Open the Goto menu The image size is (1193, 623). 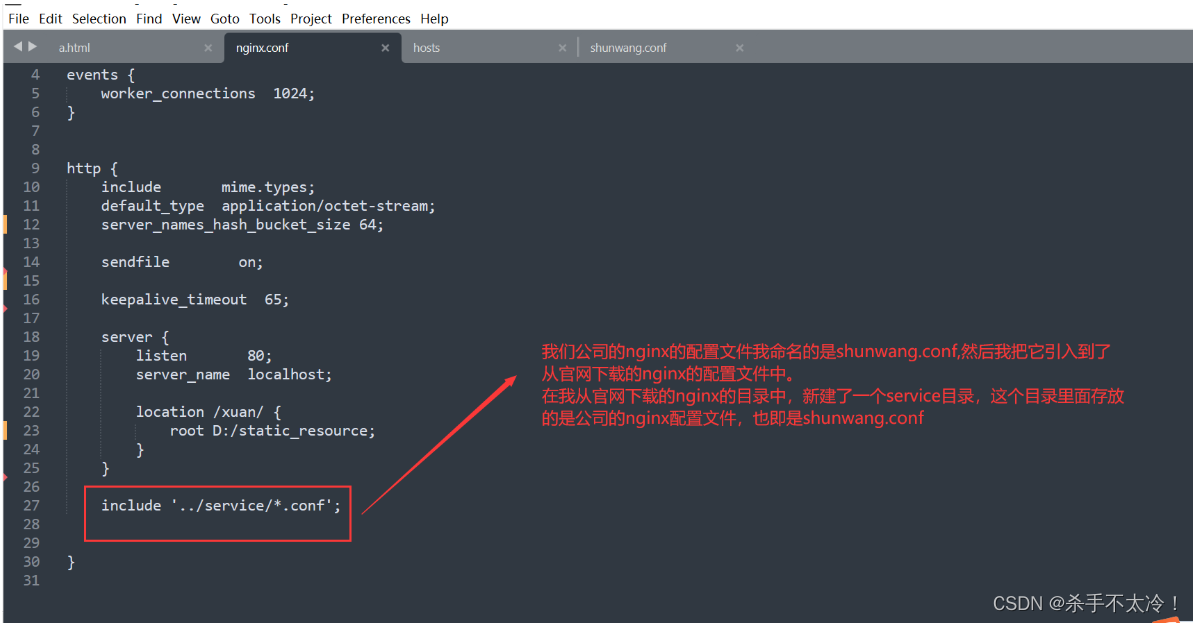tap(224, 18)
